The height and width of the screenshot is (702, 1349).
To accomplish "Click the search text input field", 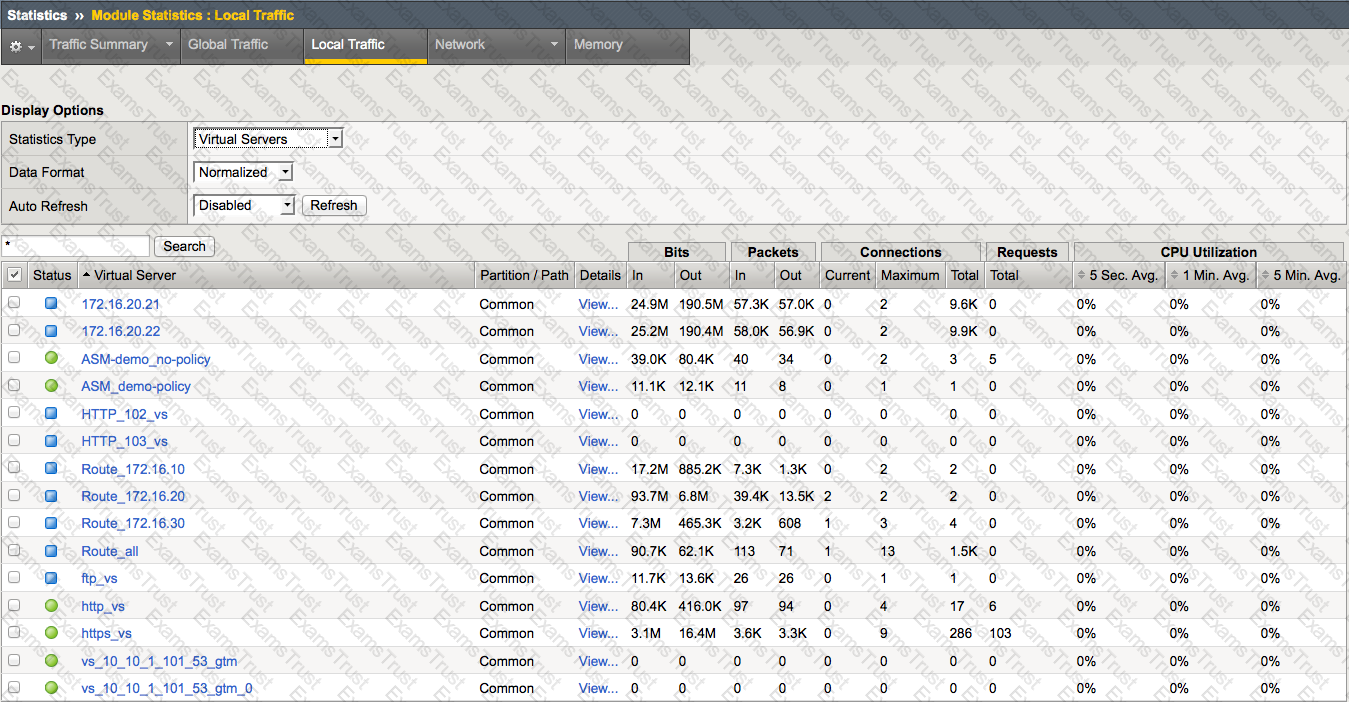I will [76, 246].
